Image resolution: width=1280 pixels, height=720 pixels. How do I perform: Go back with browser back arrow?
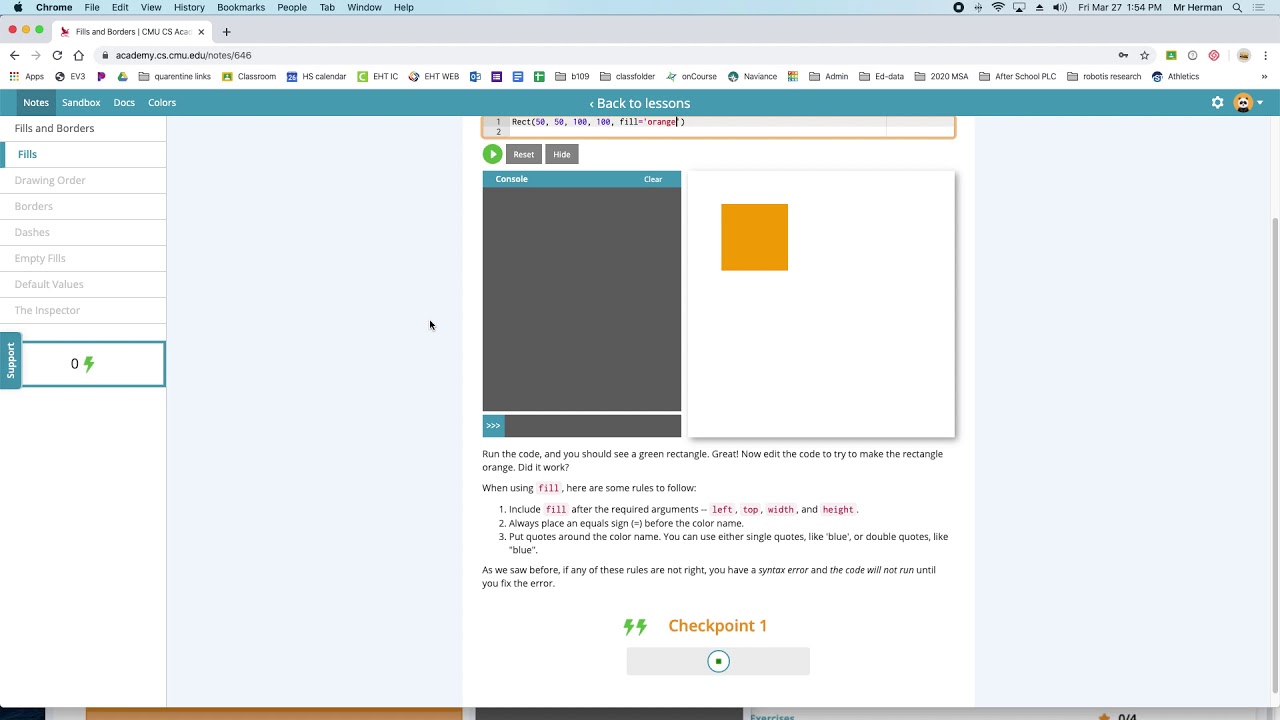(x=14, y=55)
